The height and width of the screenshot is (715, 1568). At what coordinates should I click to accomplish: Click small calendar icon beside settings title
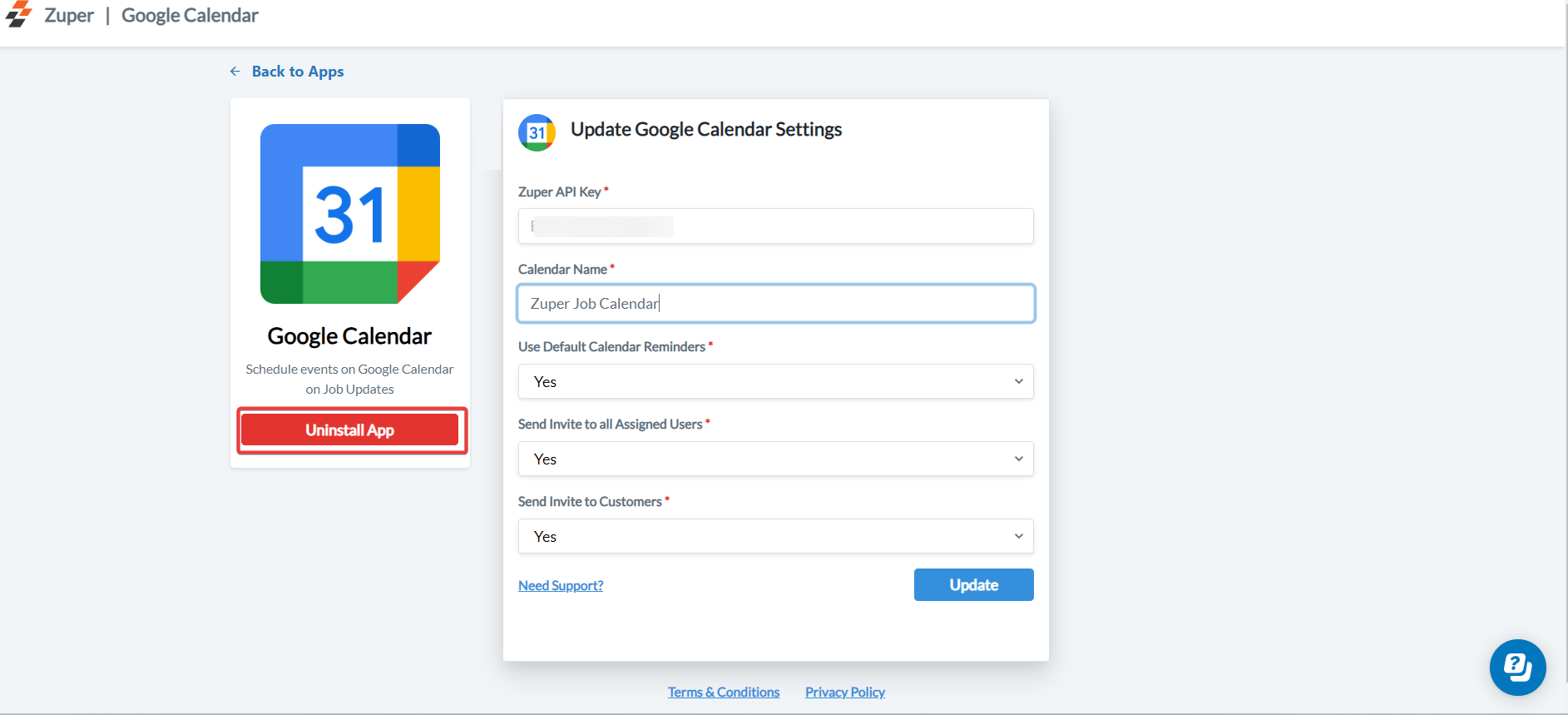[537, 132]
